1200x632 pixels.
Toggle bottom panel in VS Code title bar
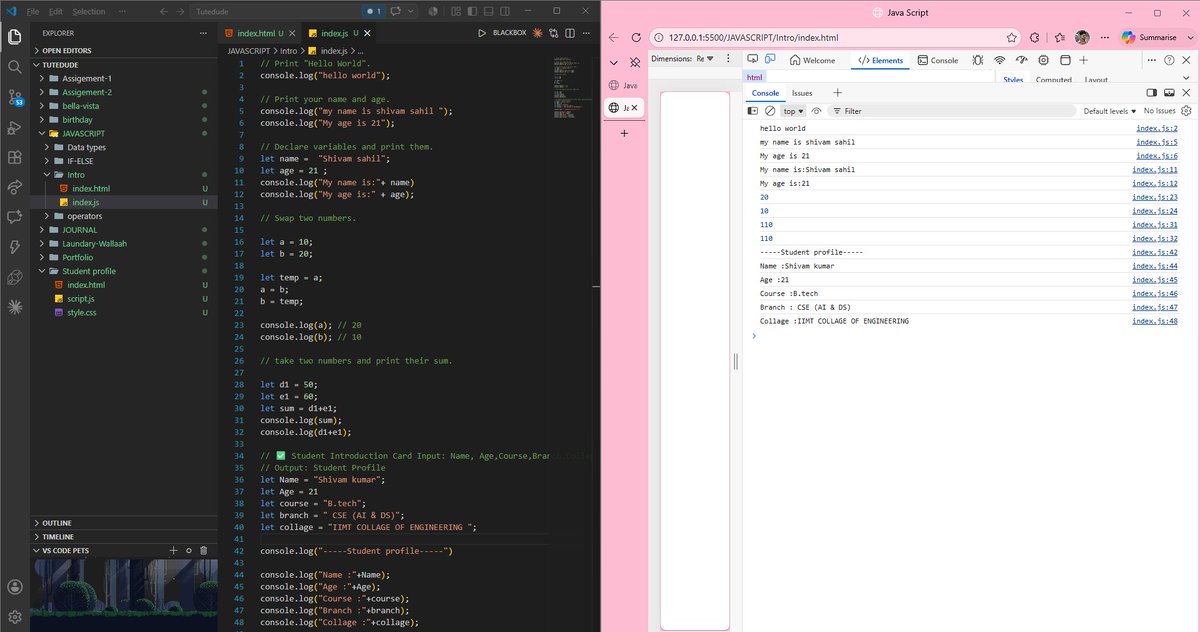[x=488, y=11]
